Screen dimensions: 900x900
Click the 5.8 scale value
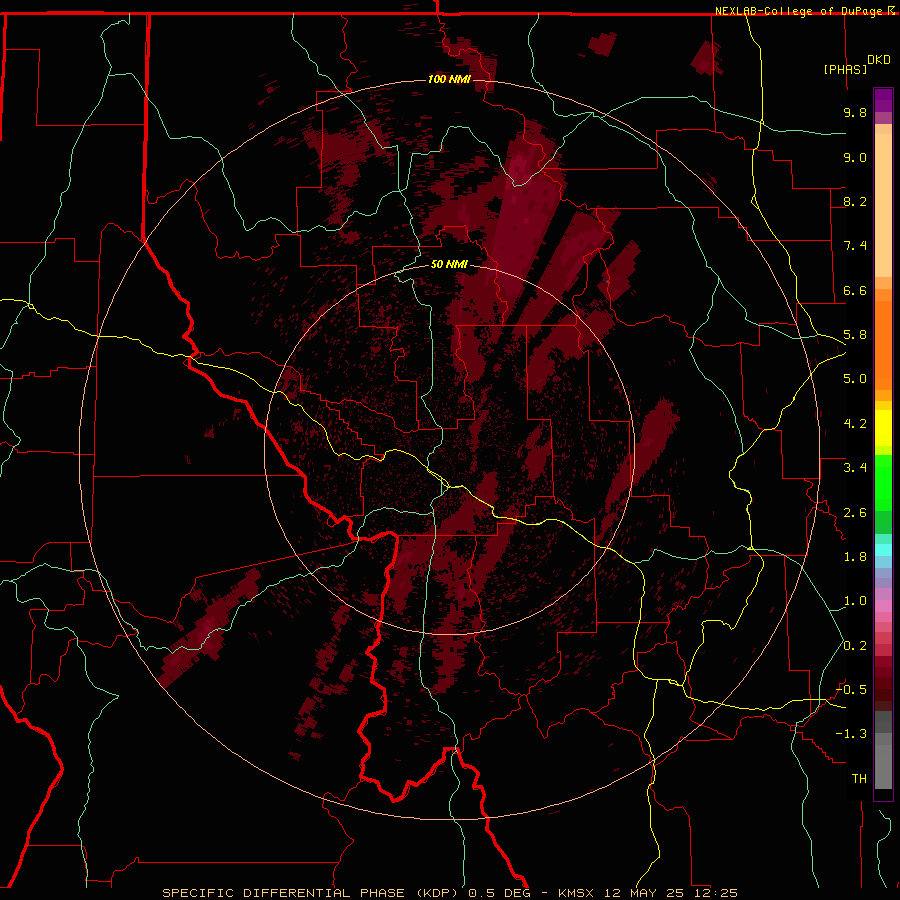click(x=855, y=335)
